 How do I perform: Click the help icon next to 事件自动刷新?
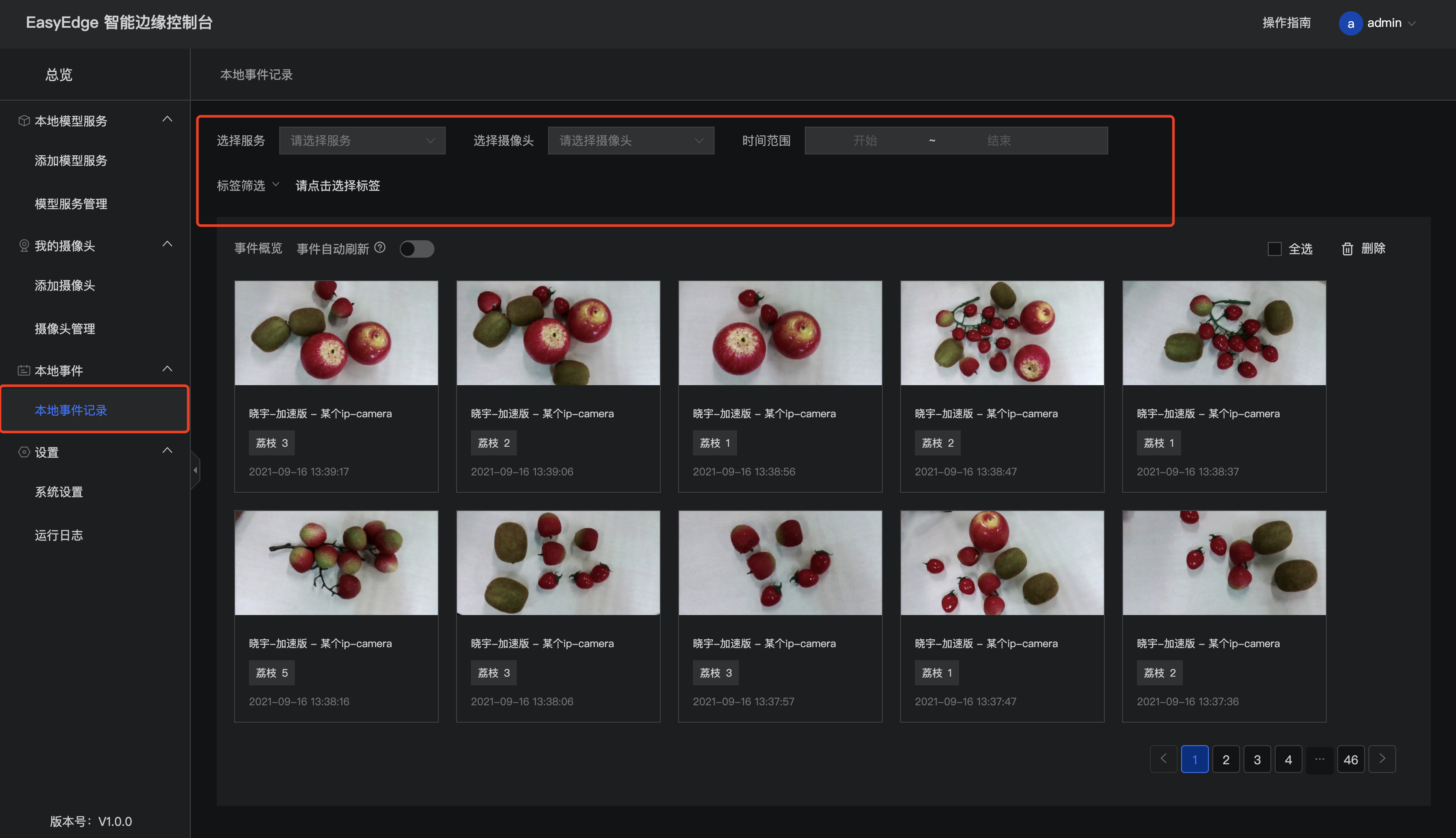[380, 248]
